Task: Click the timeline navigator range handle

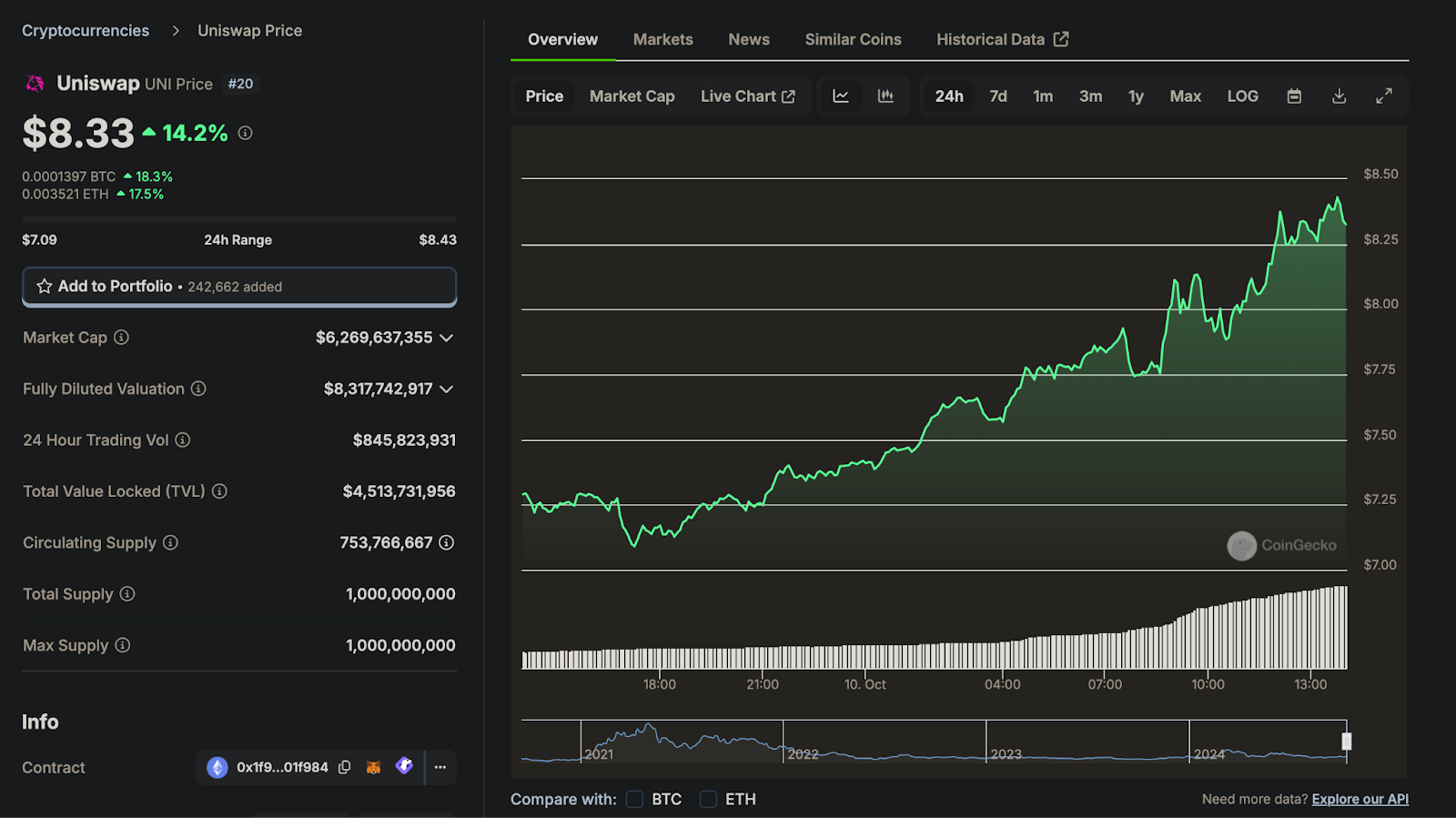Action: [1347, 741]
